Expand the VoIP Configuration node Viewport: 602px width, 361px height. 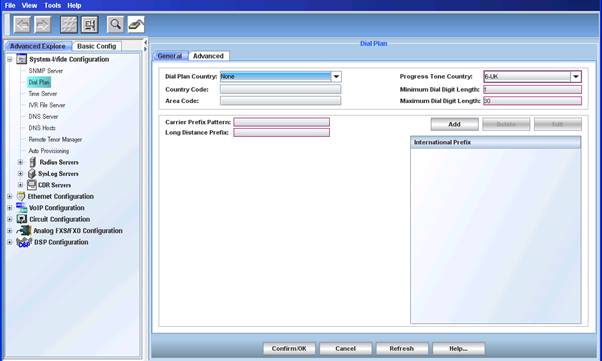click(x=10, y=208)
